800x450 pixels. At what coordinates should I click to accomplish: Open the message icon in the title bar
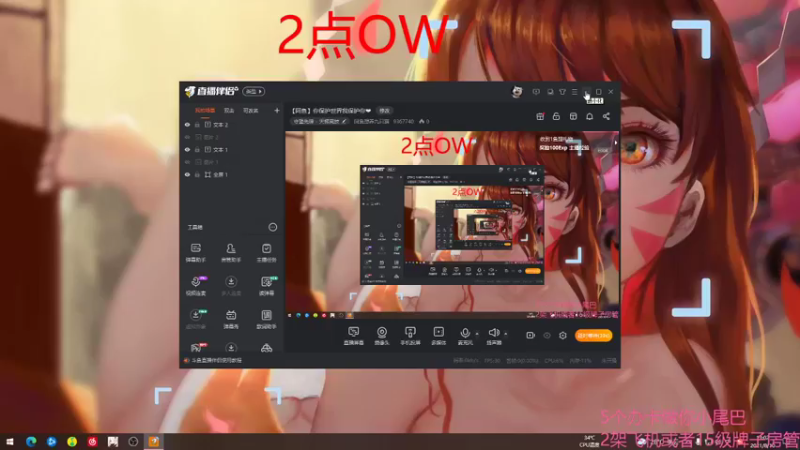536,92
